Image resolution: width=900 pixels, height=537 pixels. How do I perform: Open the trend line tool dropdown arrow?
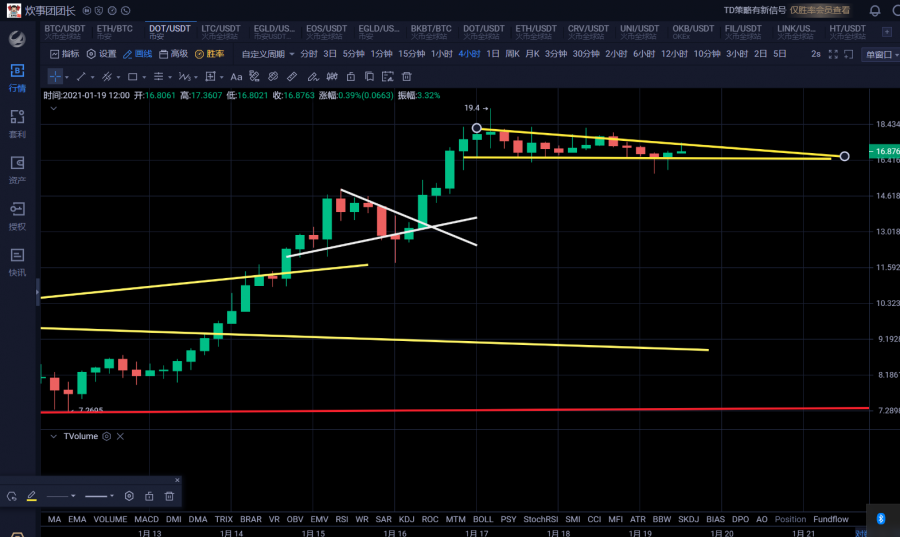tap(92, 77)
